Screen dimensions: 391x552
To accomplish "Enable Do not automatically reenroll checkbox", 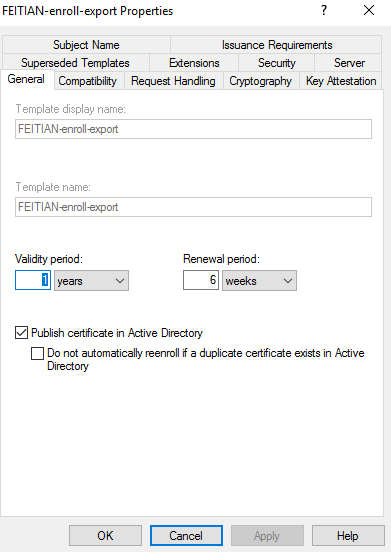I will (37, 353).
